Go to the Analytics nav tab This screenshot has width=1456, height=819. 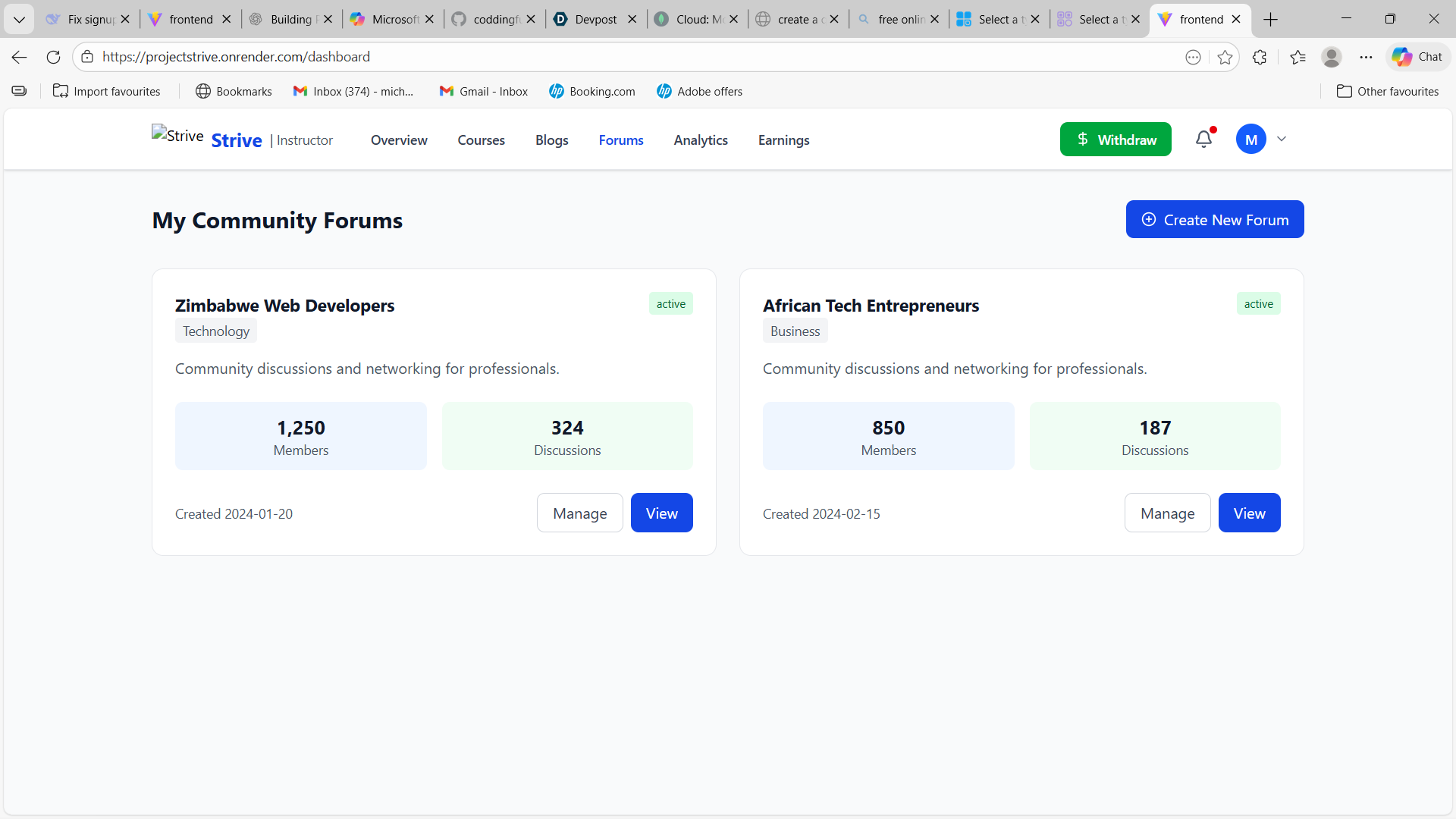coord(700,140)
